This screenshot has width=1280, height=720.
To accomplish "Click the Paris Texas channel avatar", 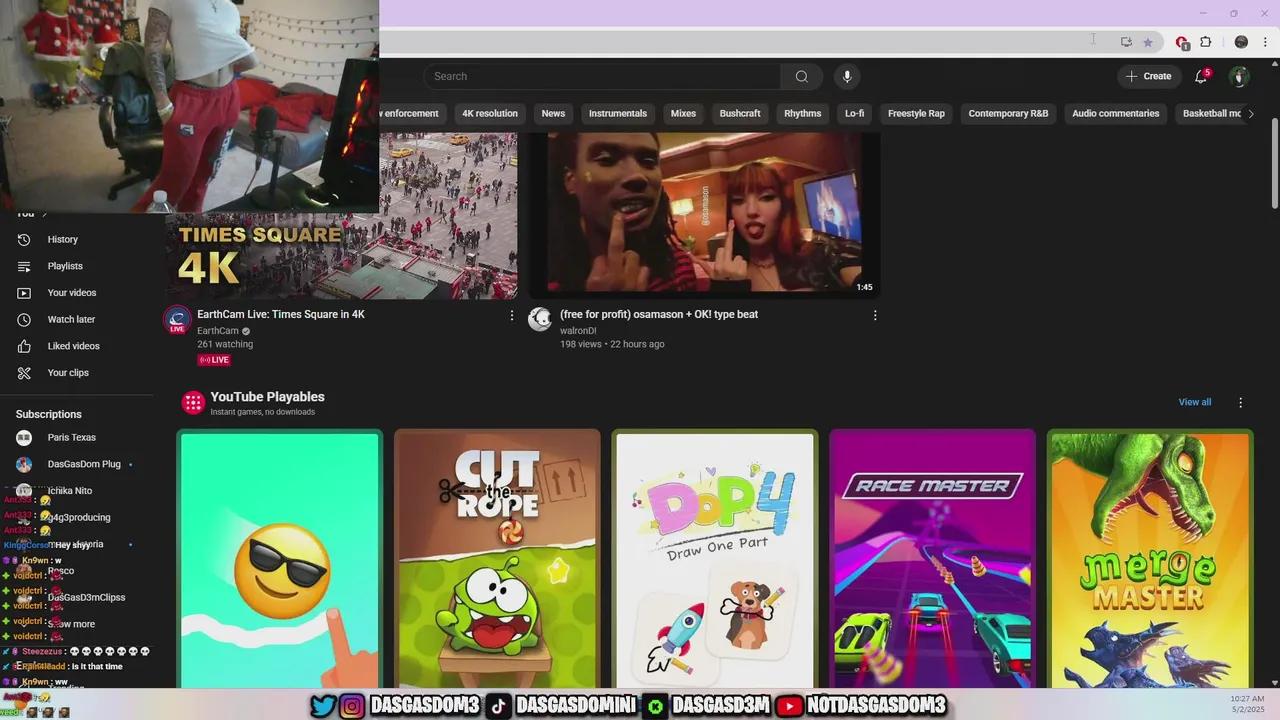I will (25, 437).
